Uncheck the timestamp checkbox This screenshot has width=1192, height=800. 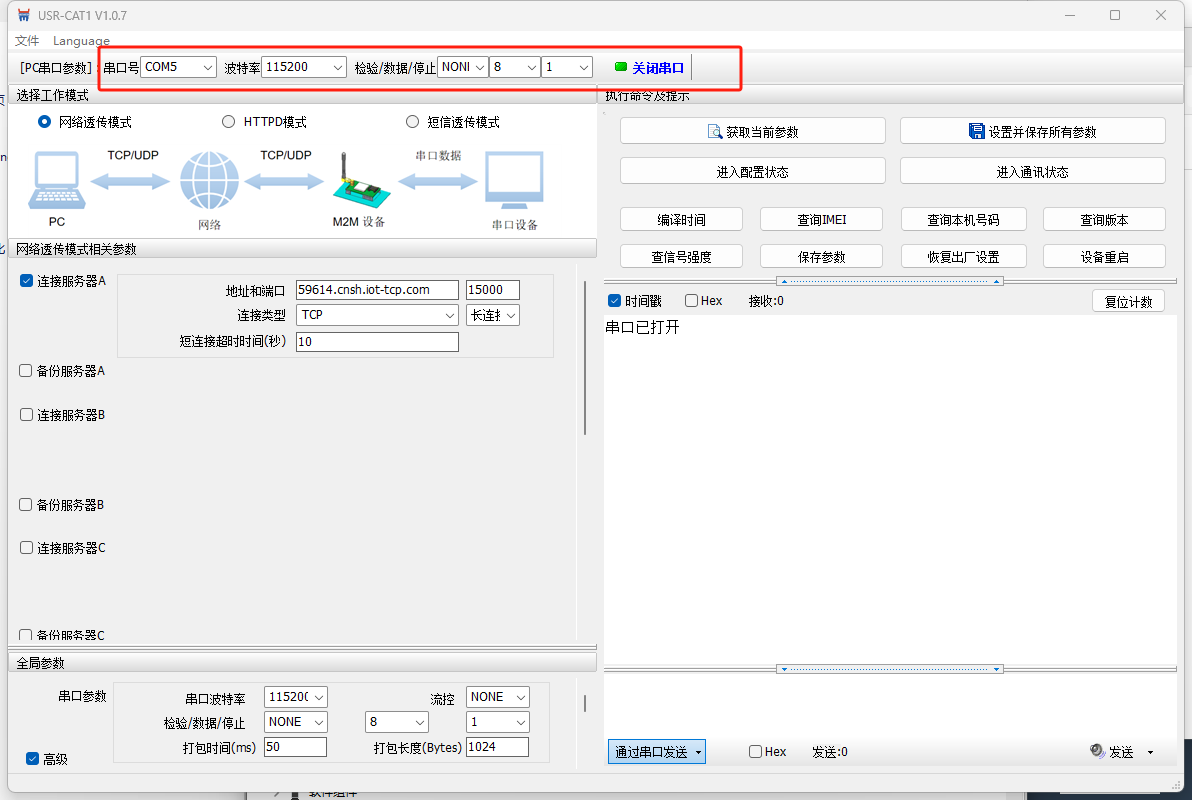[615, 301]
